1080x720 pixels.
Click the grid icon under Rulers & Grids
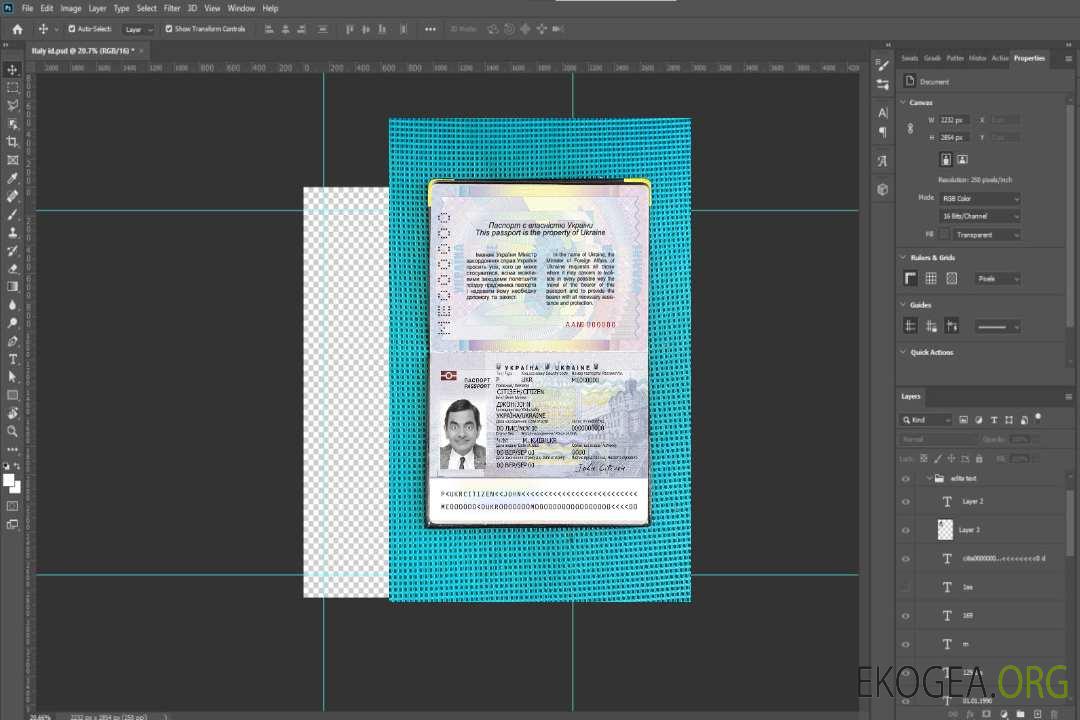click(x=930, y=278)
